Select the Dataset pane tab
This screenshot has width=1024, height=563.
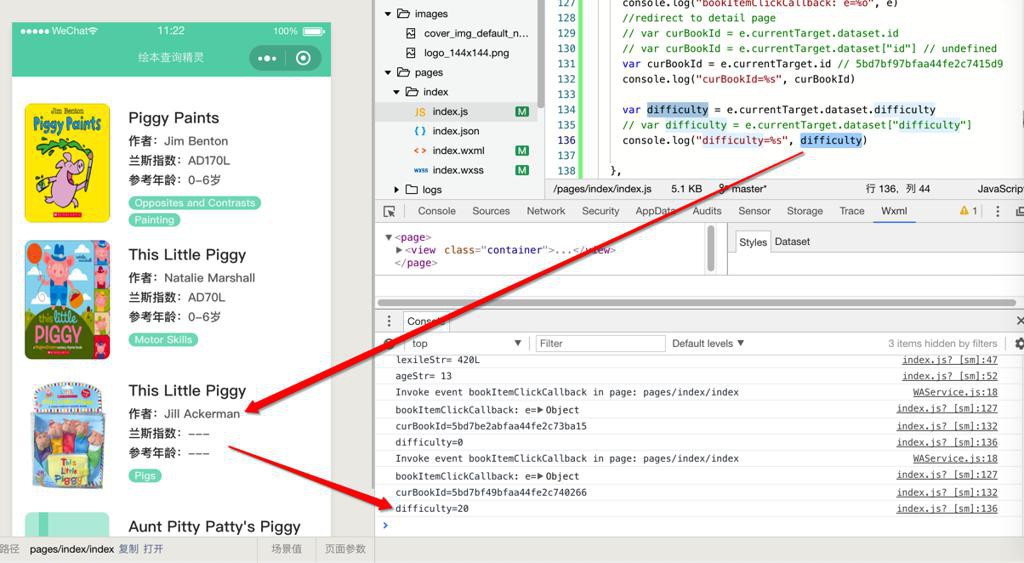[x=792, y=242]
